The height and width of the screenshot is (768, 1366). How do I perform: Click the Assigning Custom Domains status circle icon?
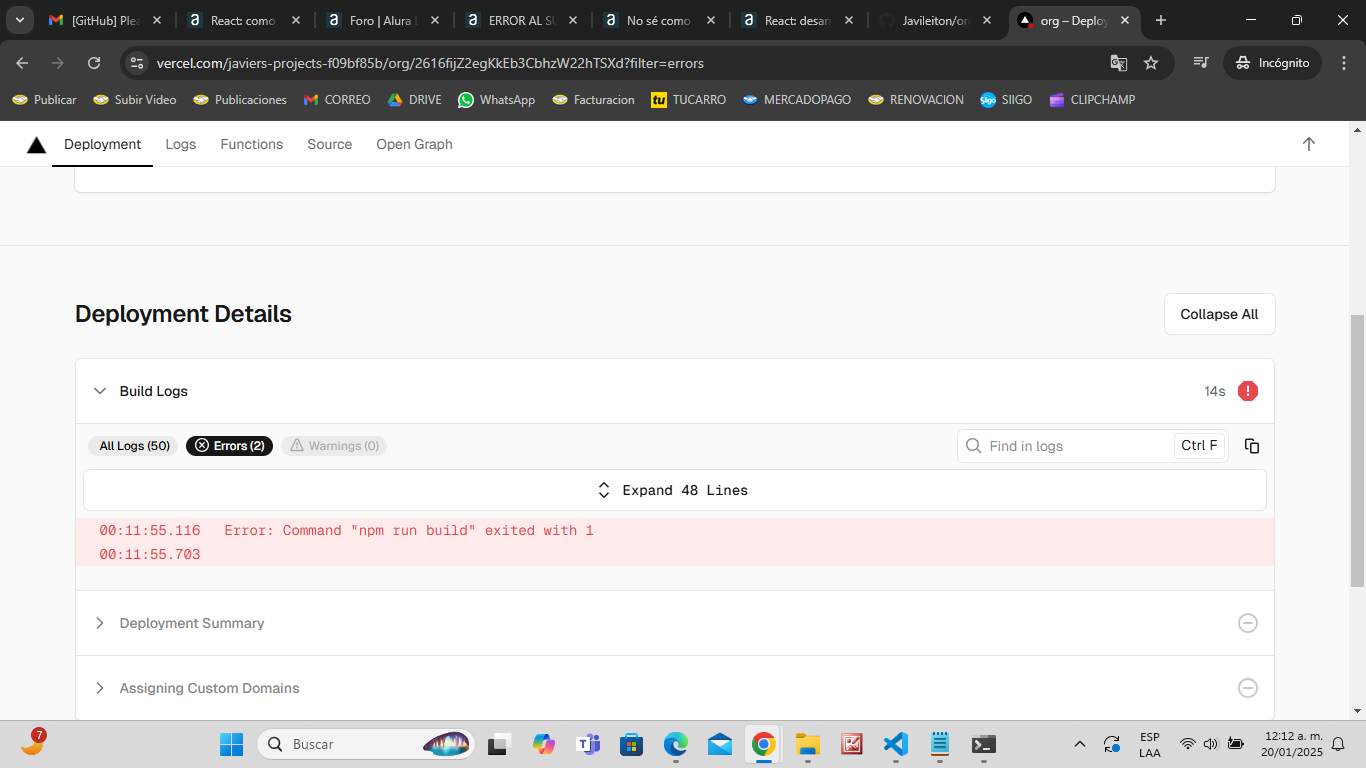1247,688
